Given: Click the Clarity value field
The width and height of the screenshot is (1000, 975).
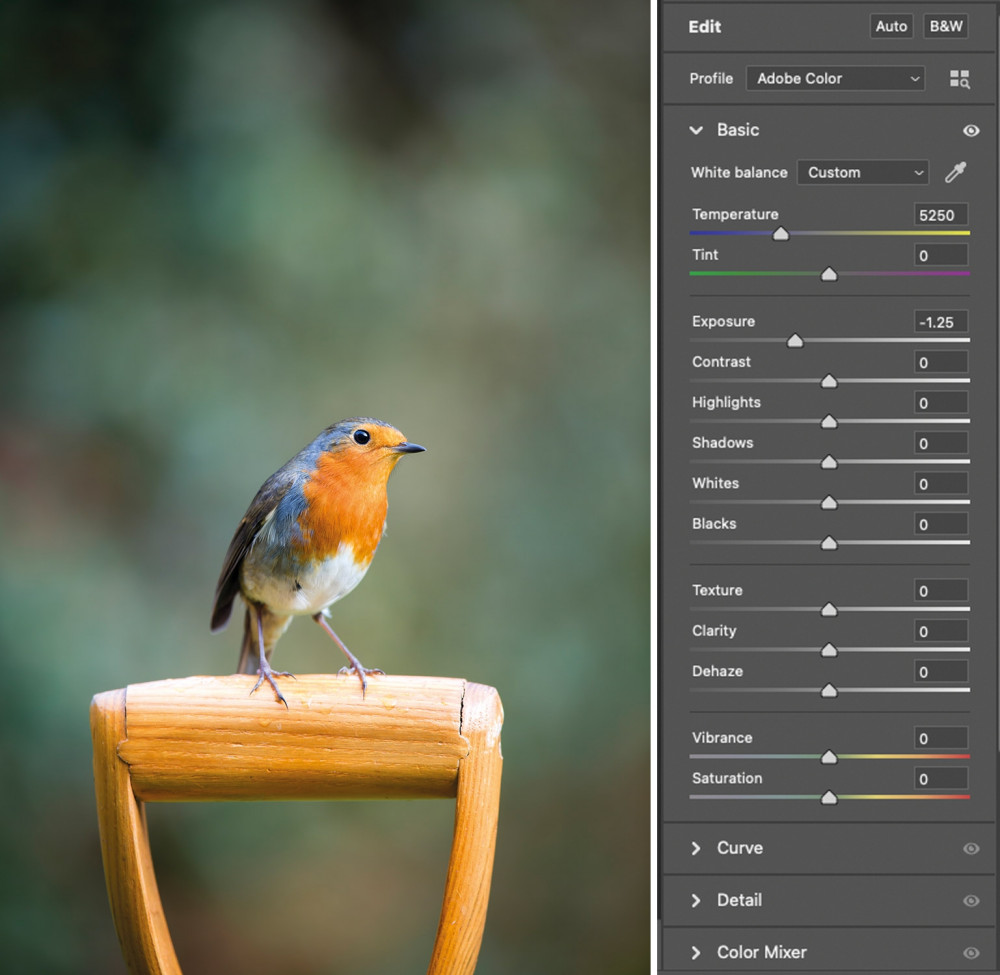Looking at the screenshot, I should point(941,631).
